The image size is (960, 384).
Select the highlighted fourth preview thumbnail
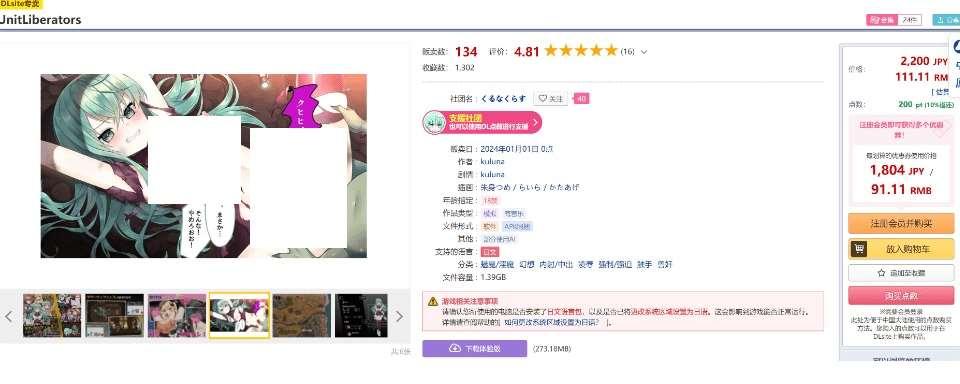tap(239, 315)
